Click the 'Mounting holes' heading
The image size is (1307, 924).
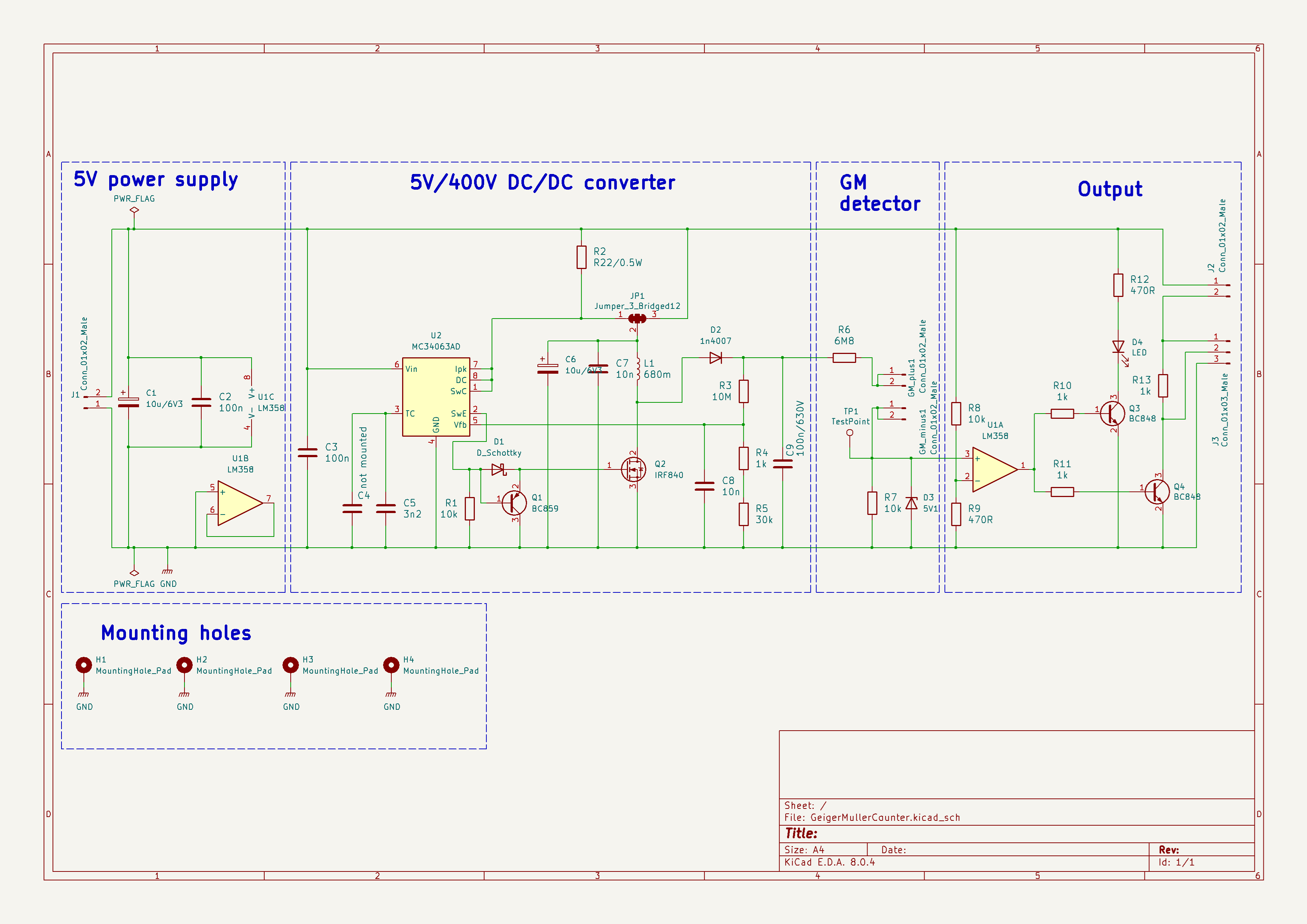pos(176,633)
